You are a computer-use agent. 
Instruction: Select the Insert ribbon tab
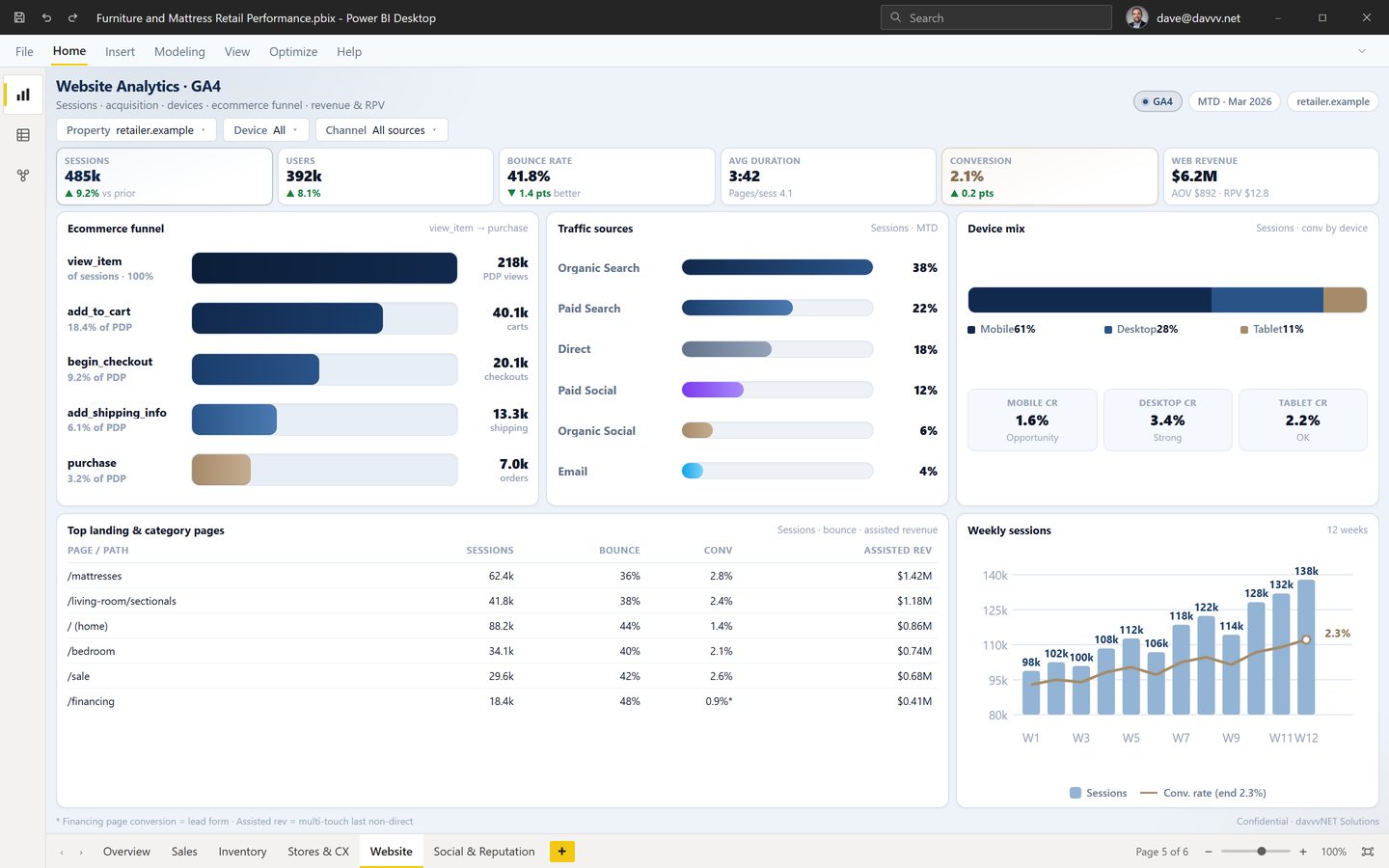120,51
